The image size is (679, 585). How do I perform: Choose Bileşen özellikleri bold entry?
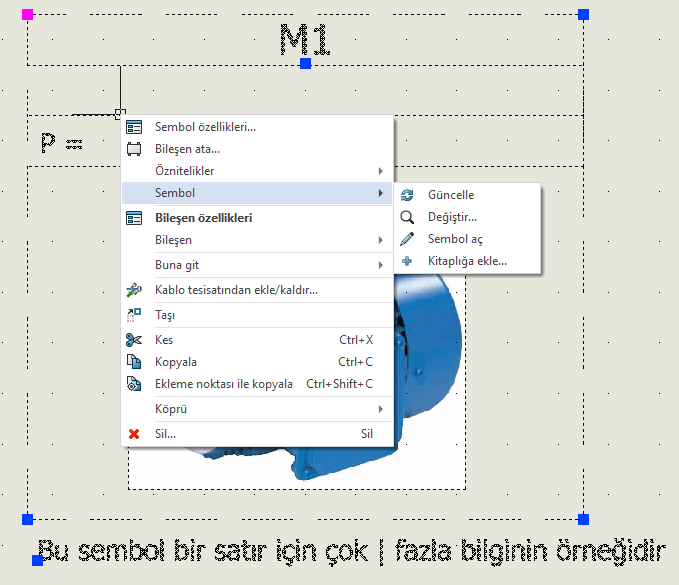[x=203, y=218]
